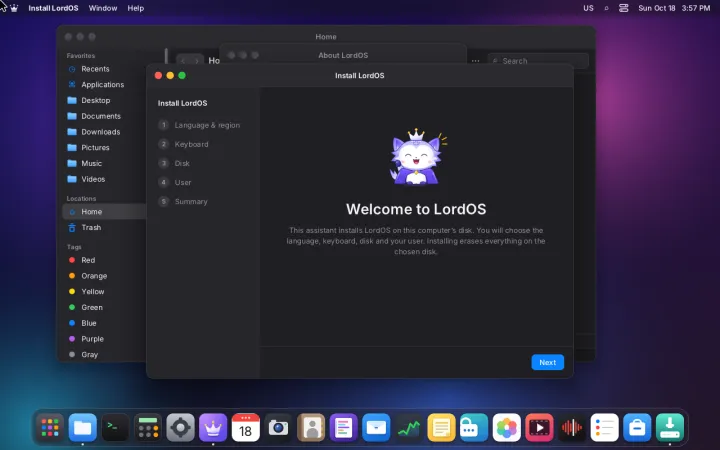Open Recents in the Files sidebar
720x450 pixels.
pos(104,69)
